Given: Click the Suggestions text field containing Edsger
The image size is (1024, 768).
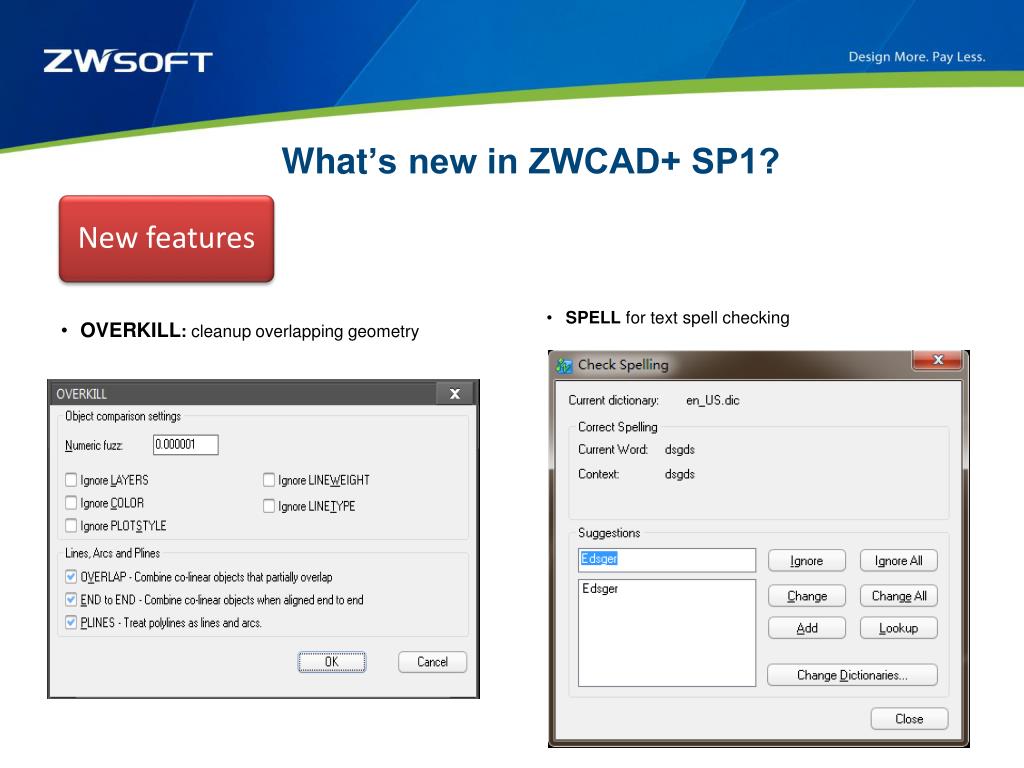Looking at the screenshot, I should (667, 560).
